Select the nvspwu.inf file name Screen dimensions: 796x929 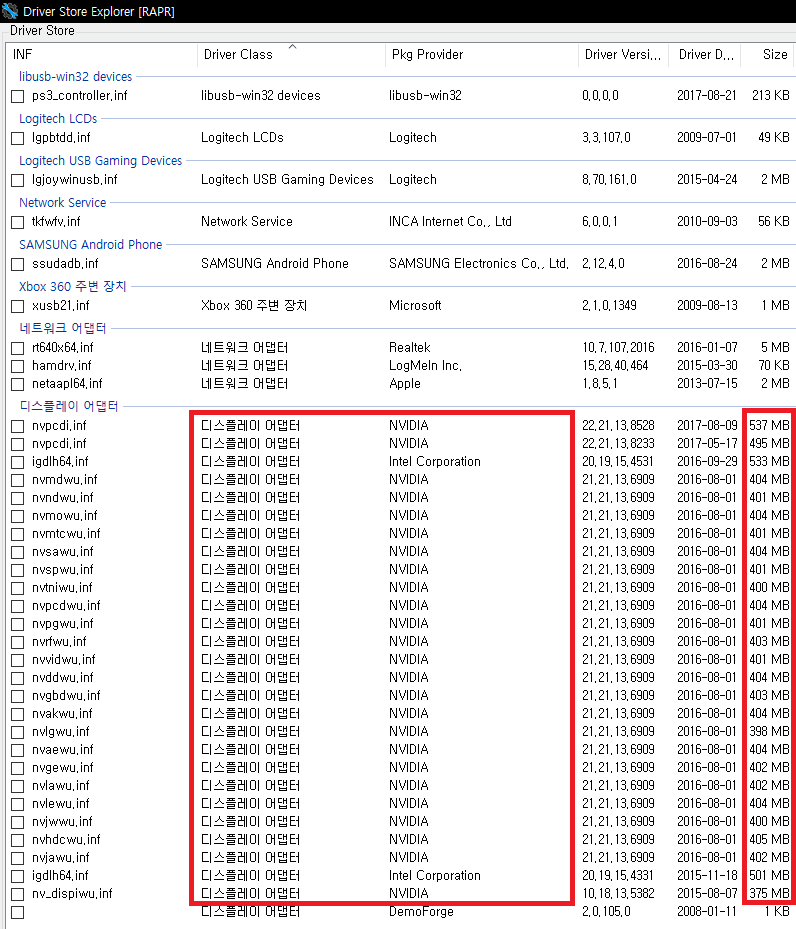click(62, 571)
